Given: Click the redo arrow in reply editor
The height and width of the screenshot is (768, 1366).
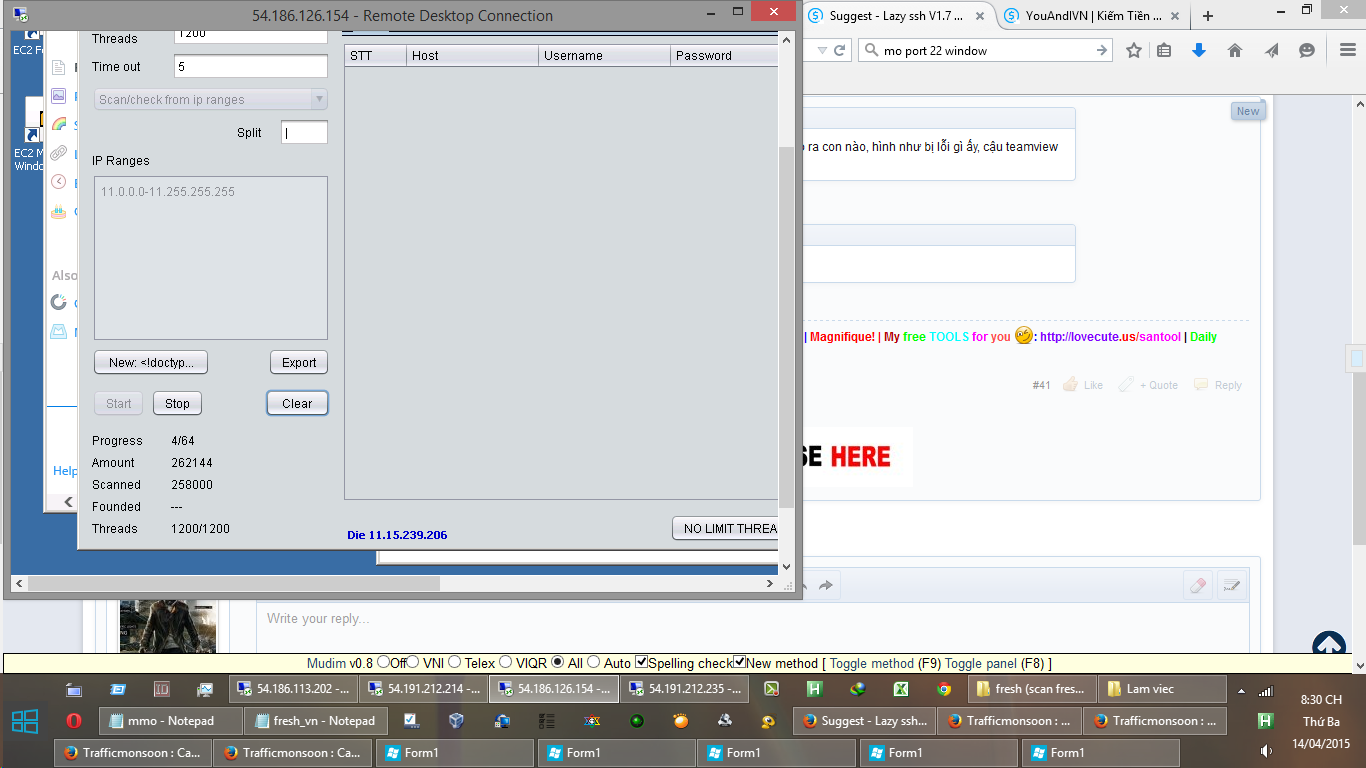Looking at the screenshot, I should coord(826,586).
